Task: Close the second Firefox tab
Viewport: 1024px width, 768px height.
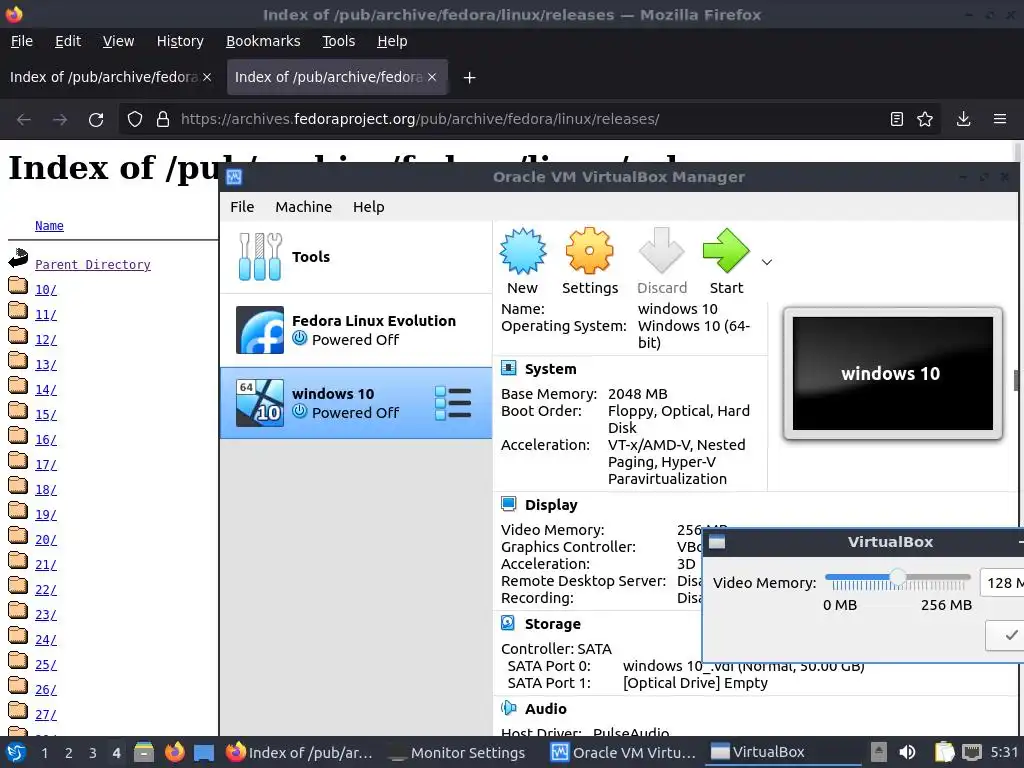Action: [432, 77]
